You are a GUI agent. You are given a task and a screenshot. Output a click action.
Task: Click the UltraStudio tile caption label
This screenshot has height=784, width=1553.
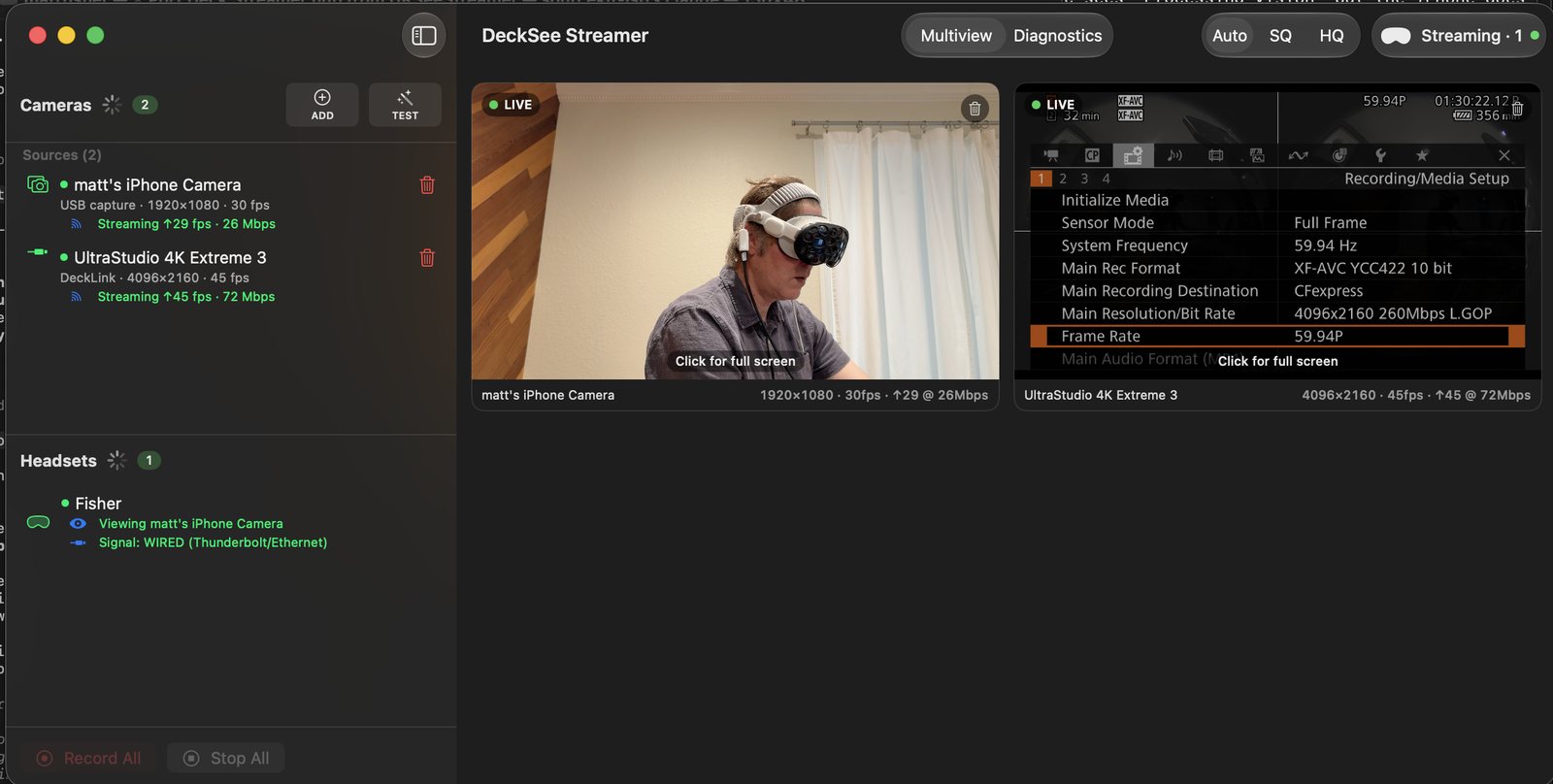click(x=1101, y=396)
